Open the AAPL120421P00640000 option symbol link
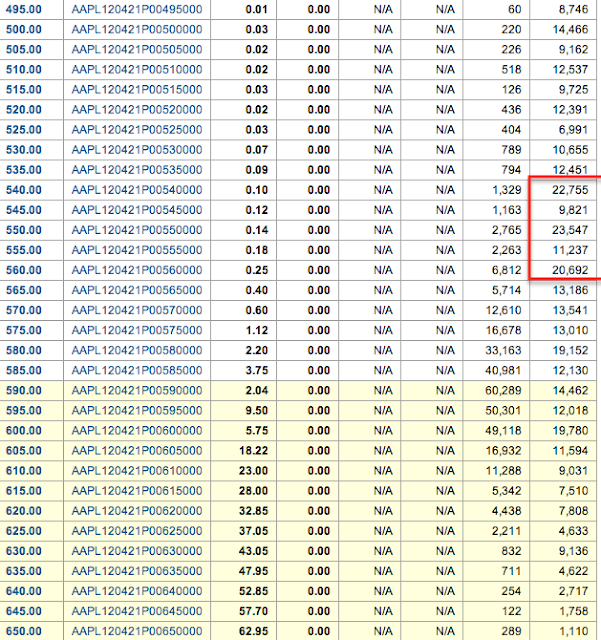Screen dimensions: 601x640 click(137, 591)
